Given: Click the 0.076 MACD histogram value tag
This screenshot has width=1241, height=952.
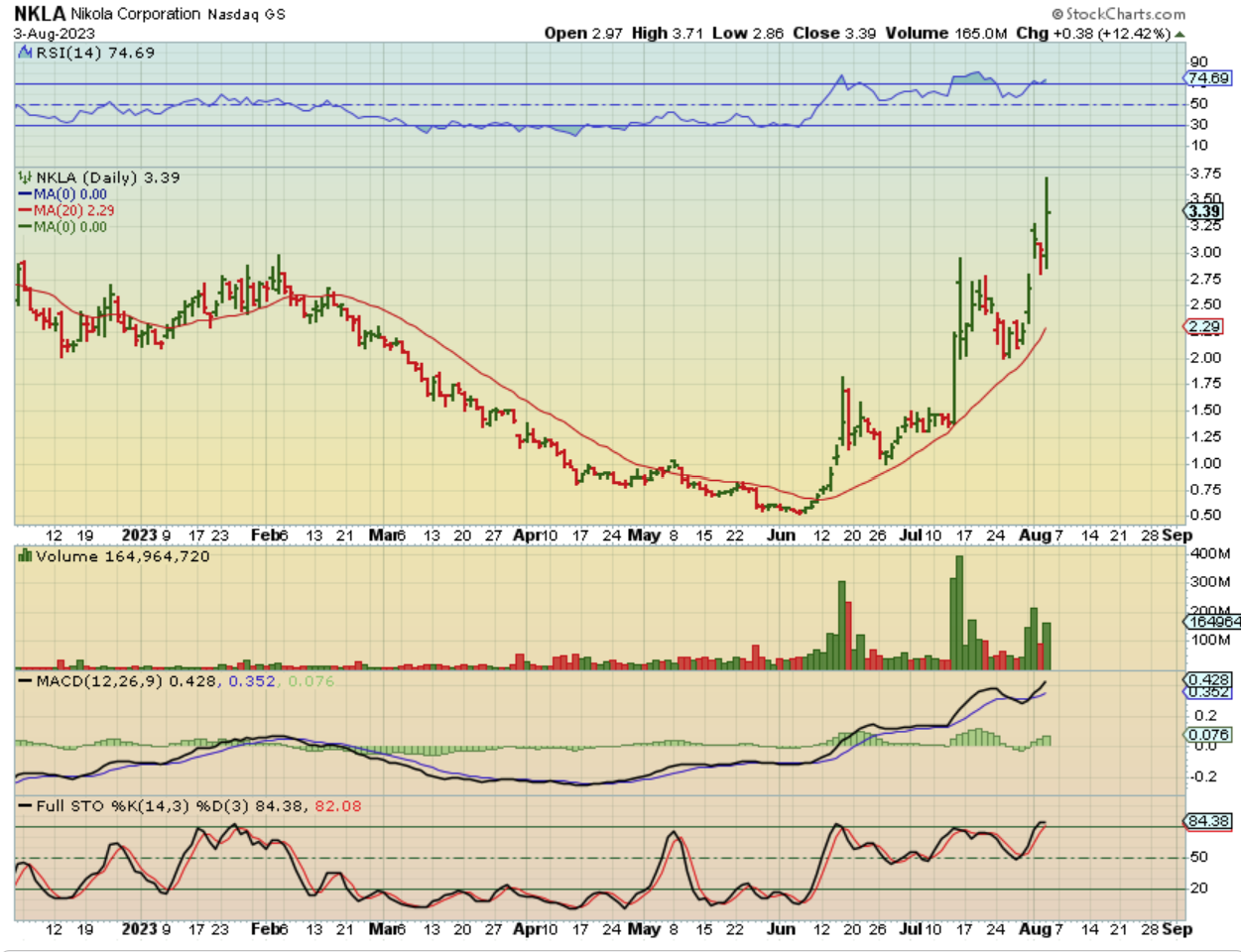Looking at the screenshot, I should tap(1208, 735).
